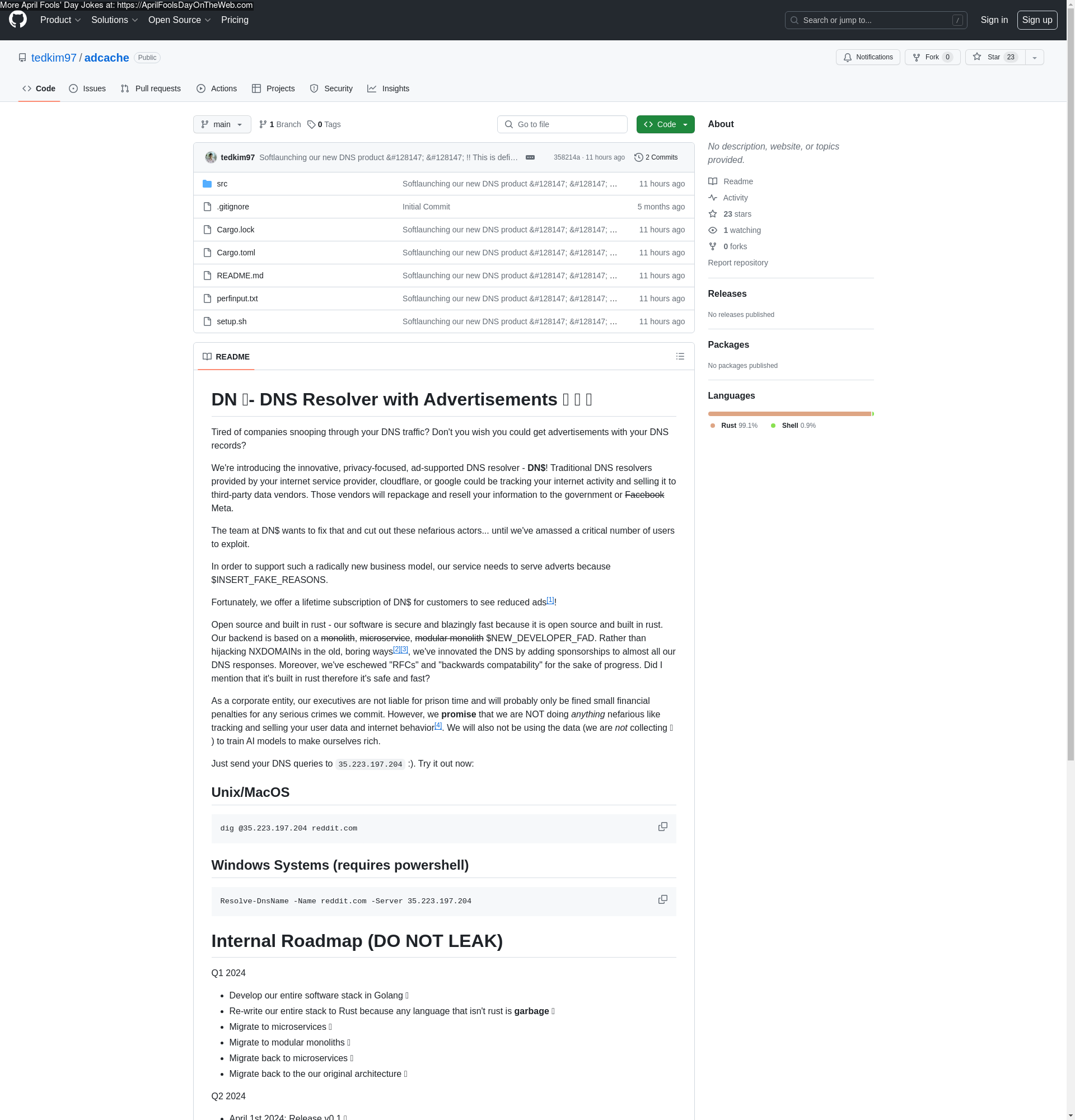Switch the main branch dropdown

tap(222, 124)
